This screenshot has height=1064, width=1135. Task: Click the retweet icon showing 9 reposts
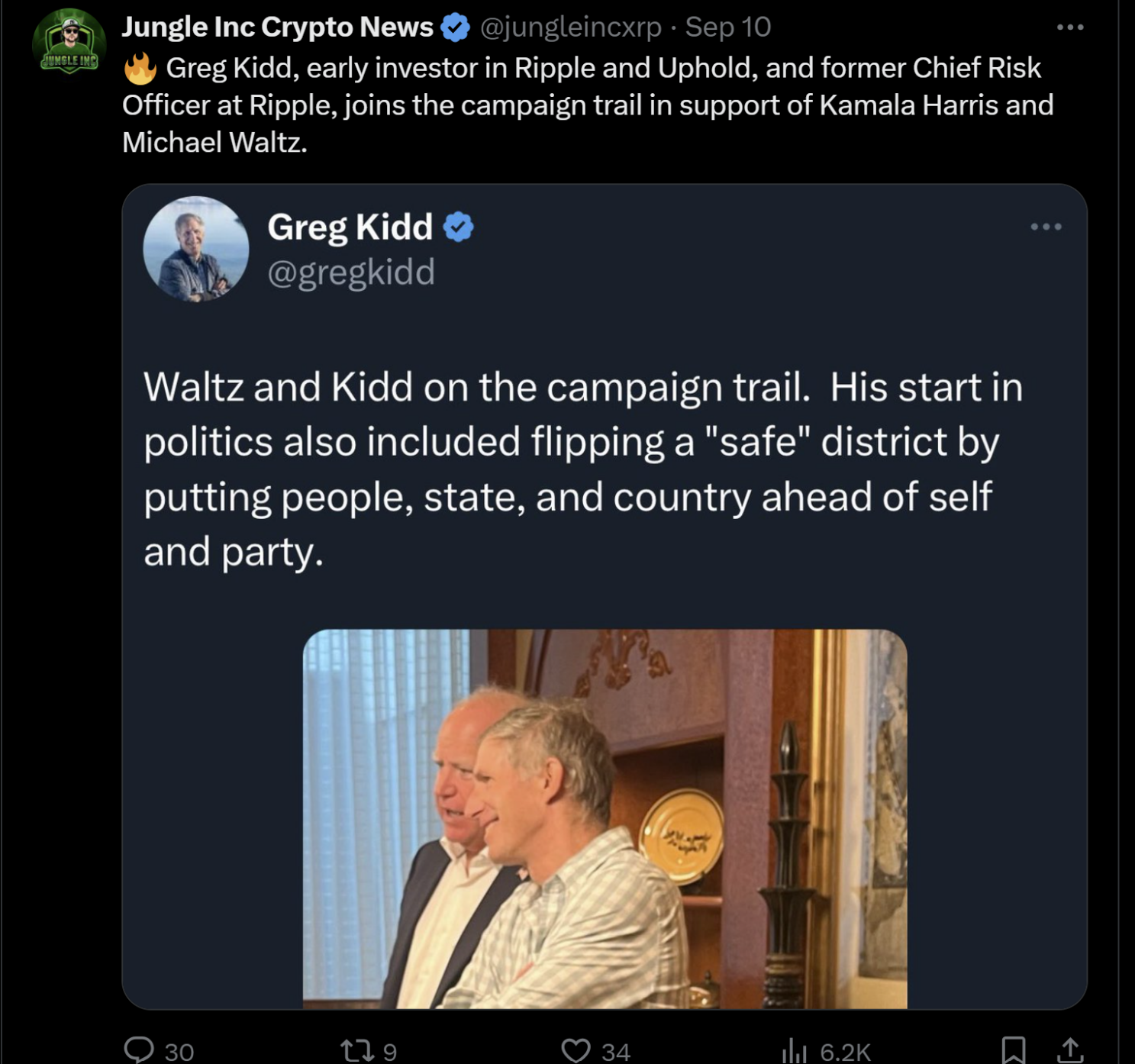(x=359, y=1050)
